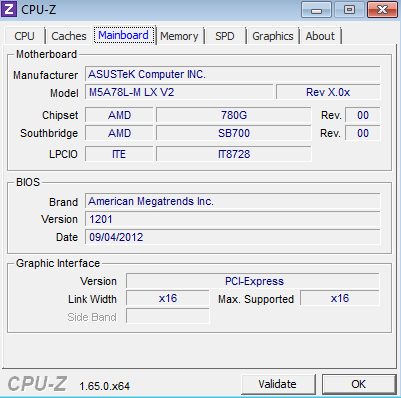Viewport: 401px width, 398px height.
Task: Click the ITE LPCIO vendor field
Action: pos(119,154)
